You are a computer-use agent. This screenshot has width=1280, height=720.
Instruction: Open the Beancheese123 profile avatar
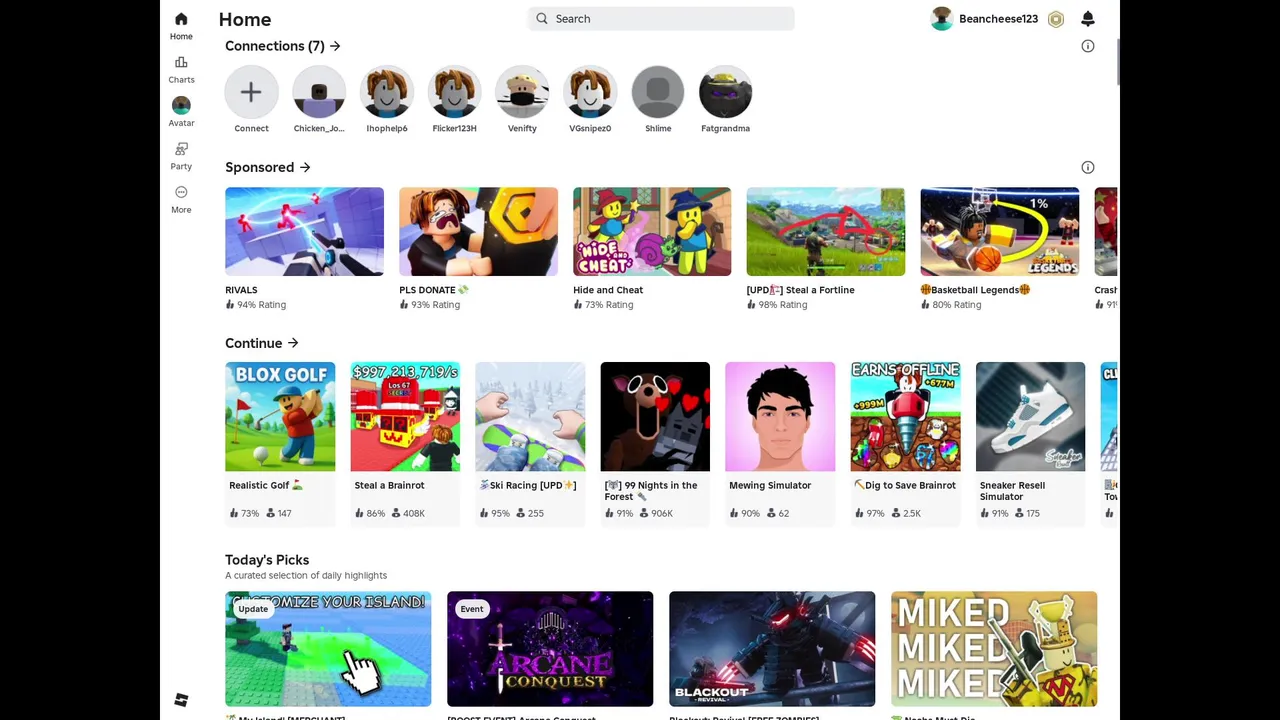click(x=941, y=19)
